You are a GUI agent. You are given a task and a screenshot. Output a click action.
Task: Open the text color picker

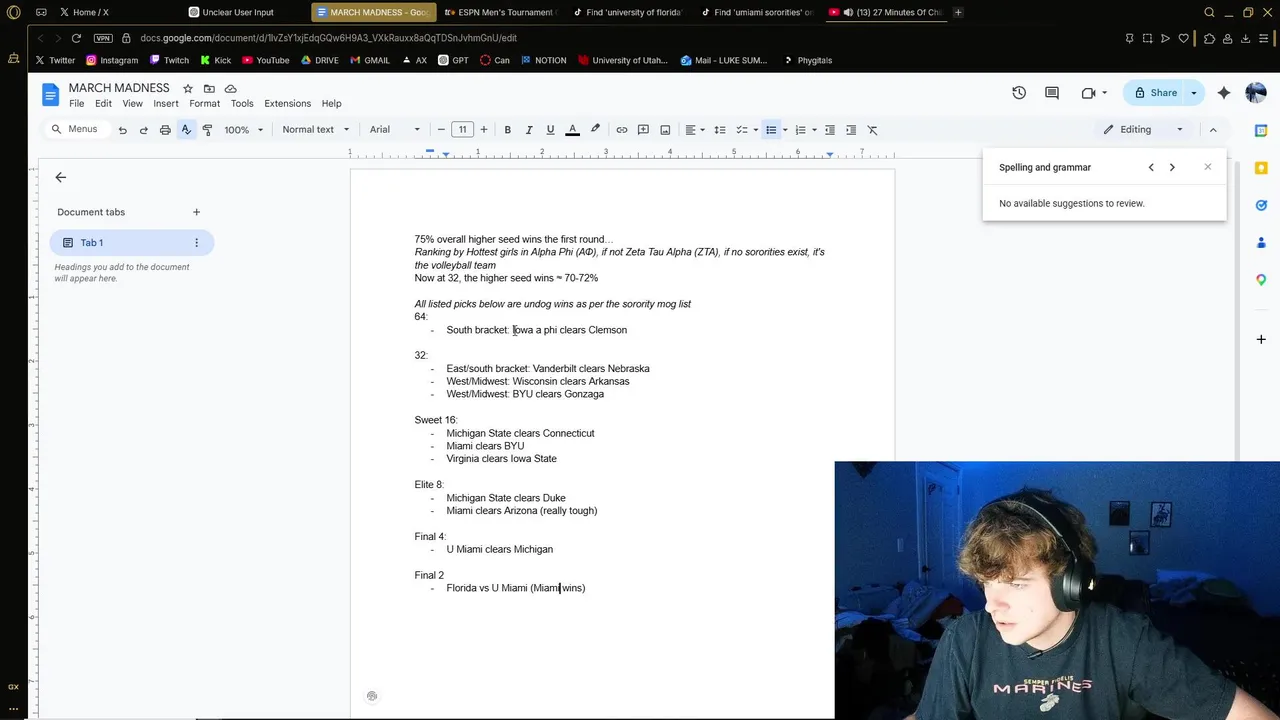[x=573, y=130]
